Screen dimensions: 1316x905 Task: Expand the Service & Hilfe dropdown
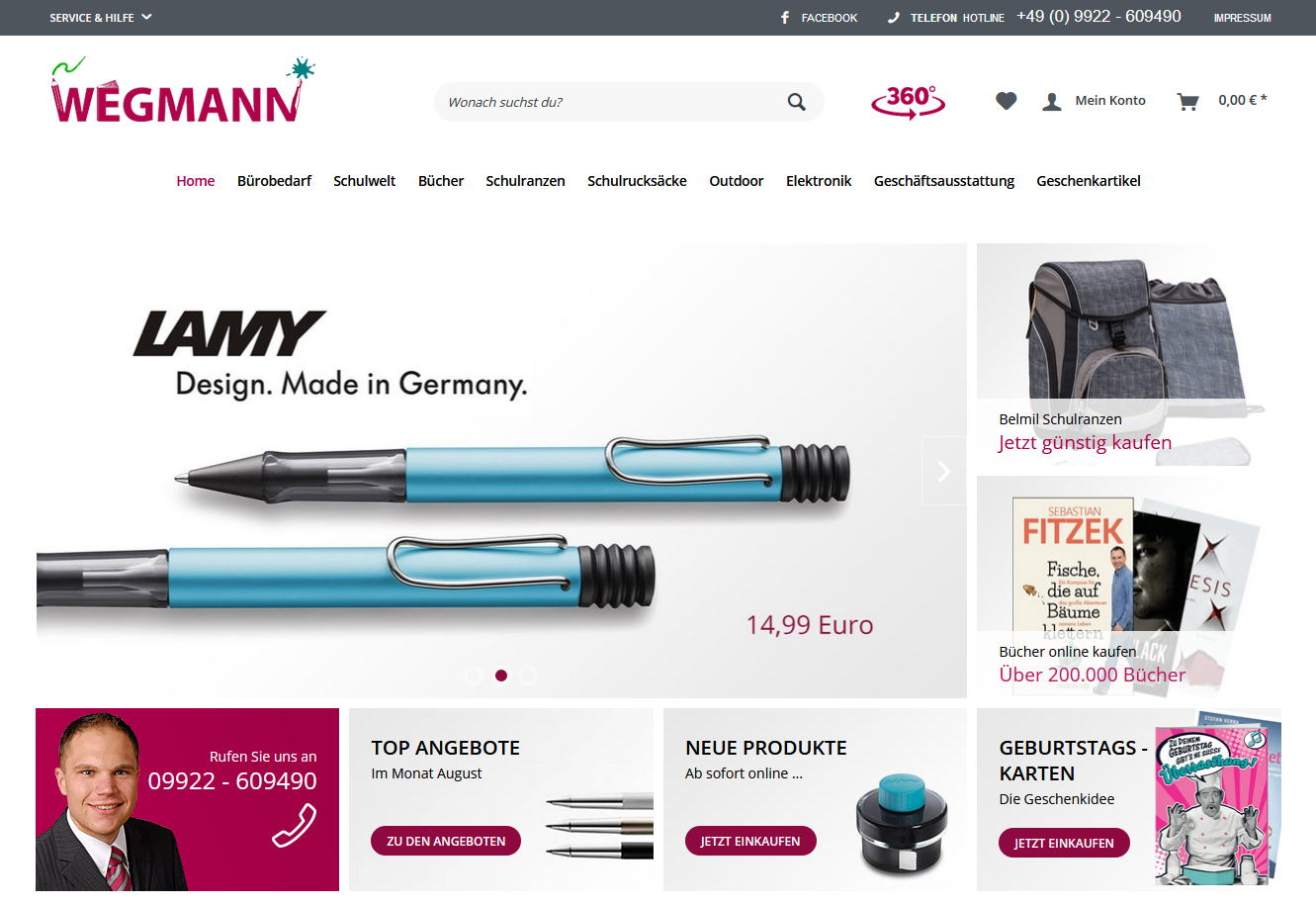pos(101,18)
